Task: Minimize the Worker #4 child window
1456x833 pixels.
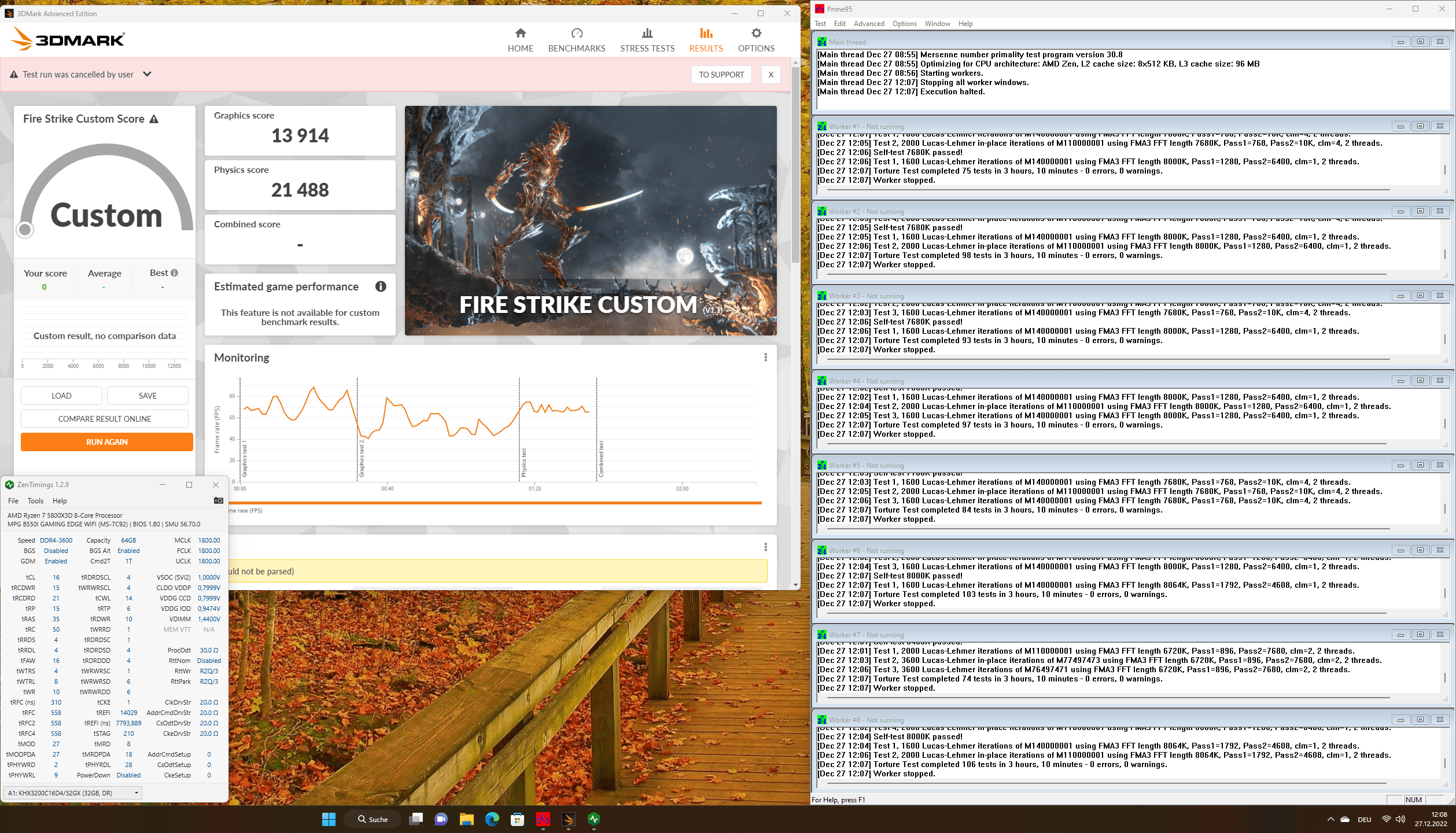Action: click(1400, 381)
